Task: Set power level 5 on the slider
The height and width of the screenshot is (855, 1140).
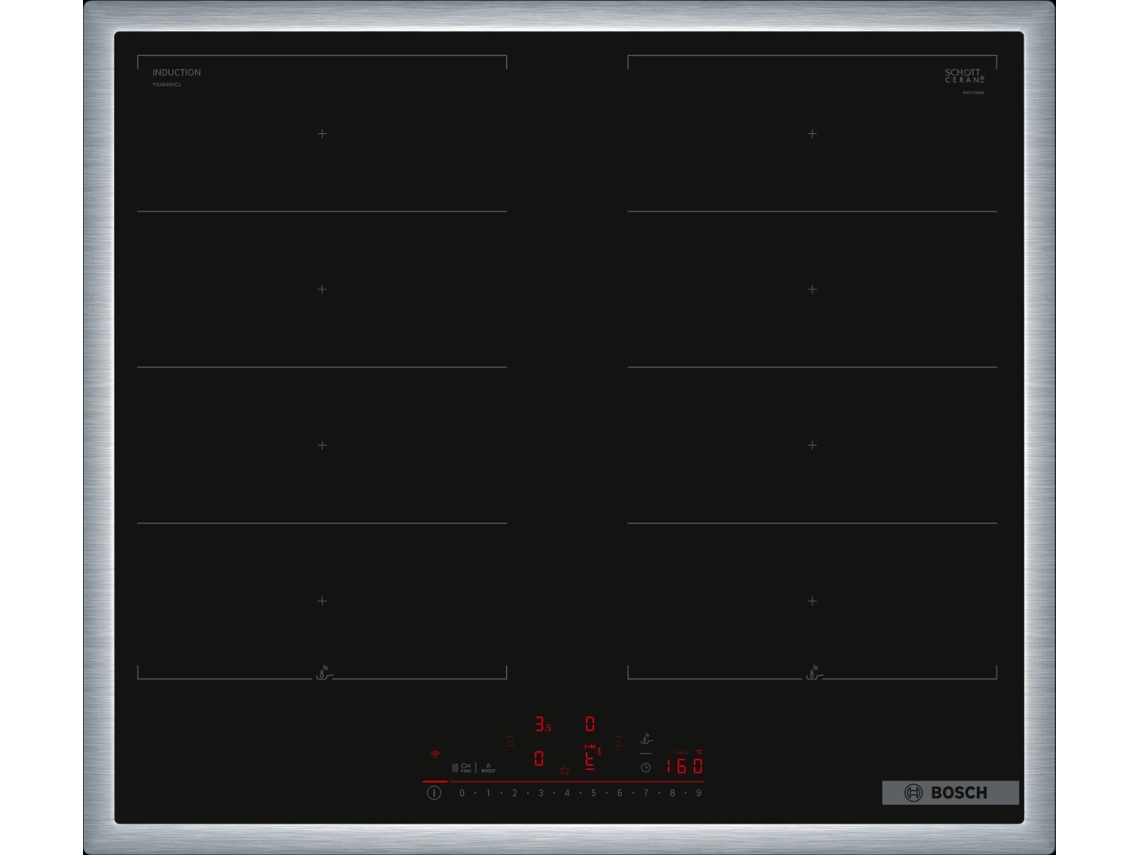Action: tap(593, 793)
